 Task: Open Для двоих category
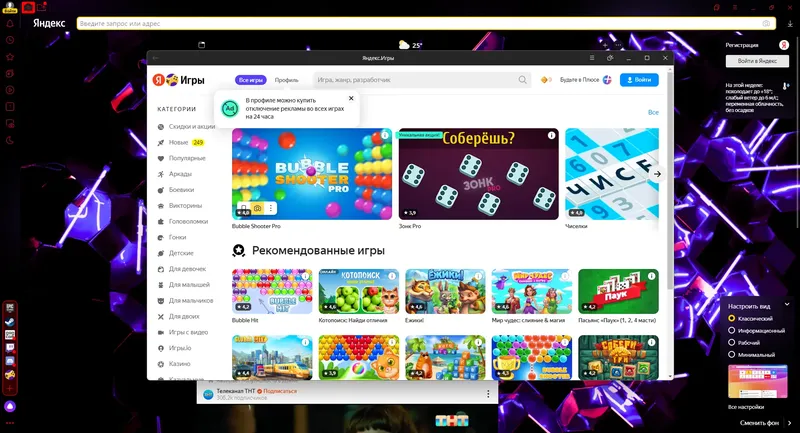(x=179, y=316)
